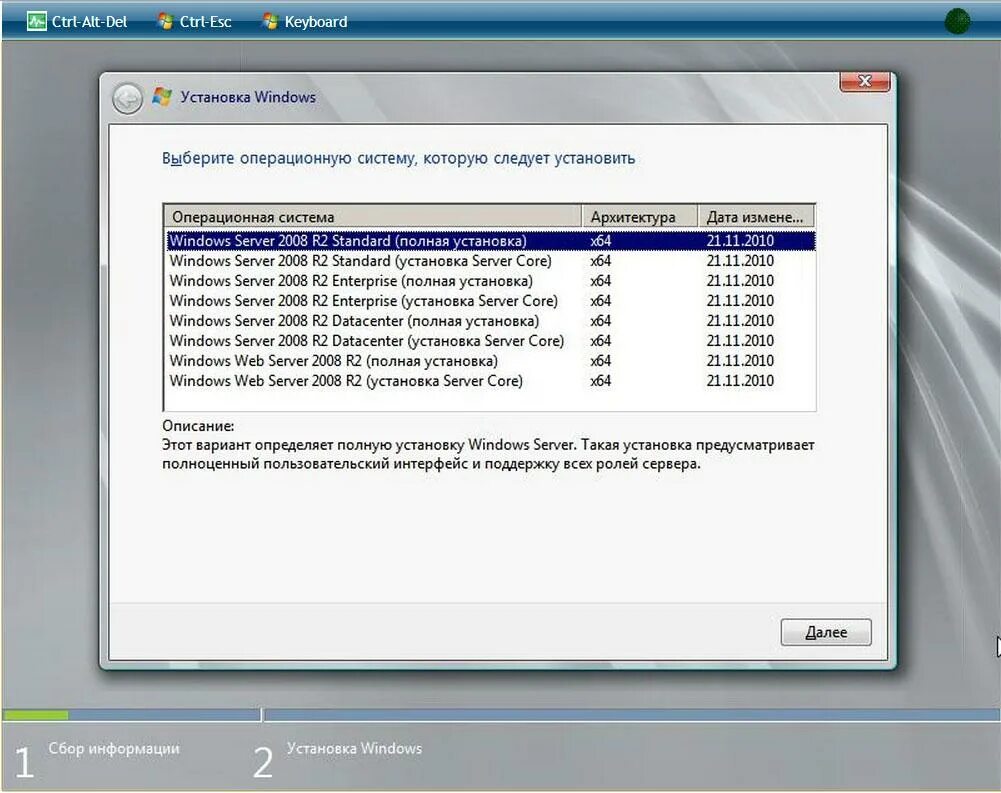This screenshot has height=793, width=1001.
Task: Click the setup progress bar
Action: (x=500, y=715)
